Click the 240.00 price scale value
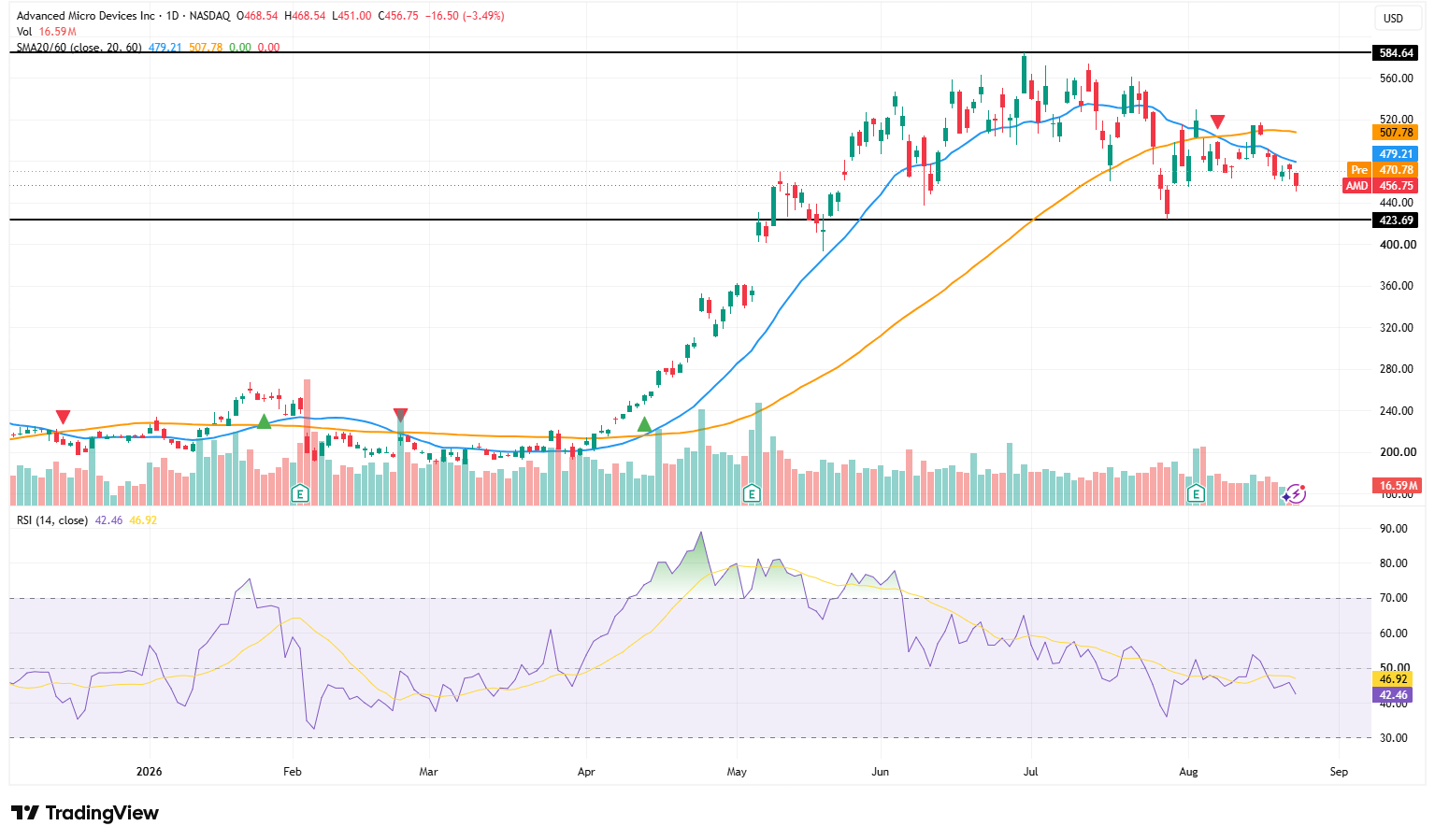Image resolution: width=1435 pixels, height=840 pixels. 1397,411
